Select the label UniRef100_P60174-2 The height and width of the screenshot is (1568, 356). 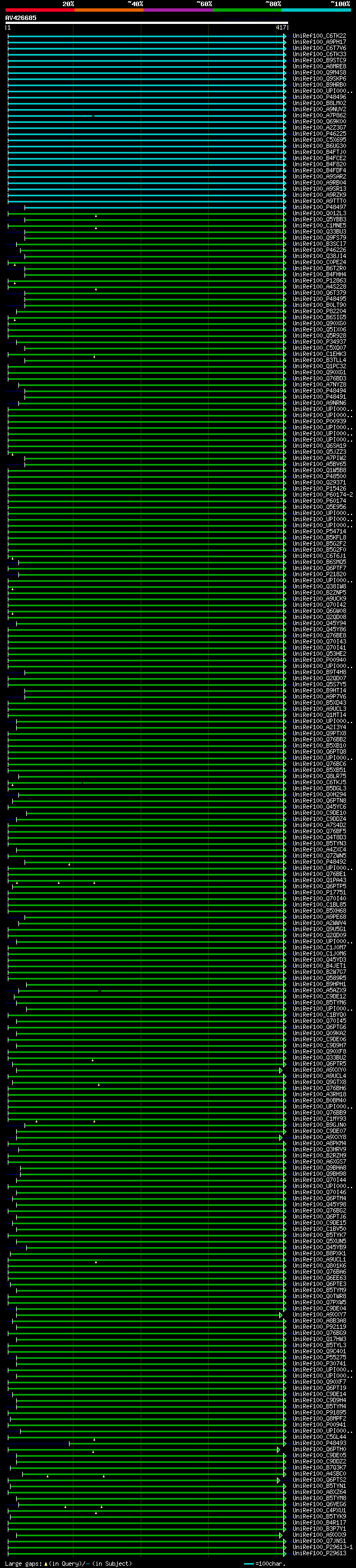[323, 495]
